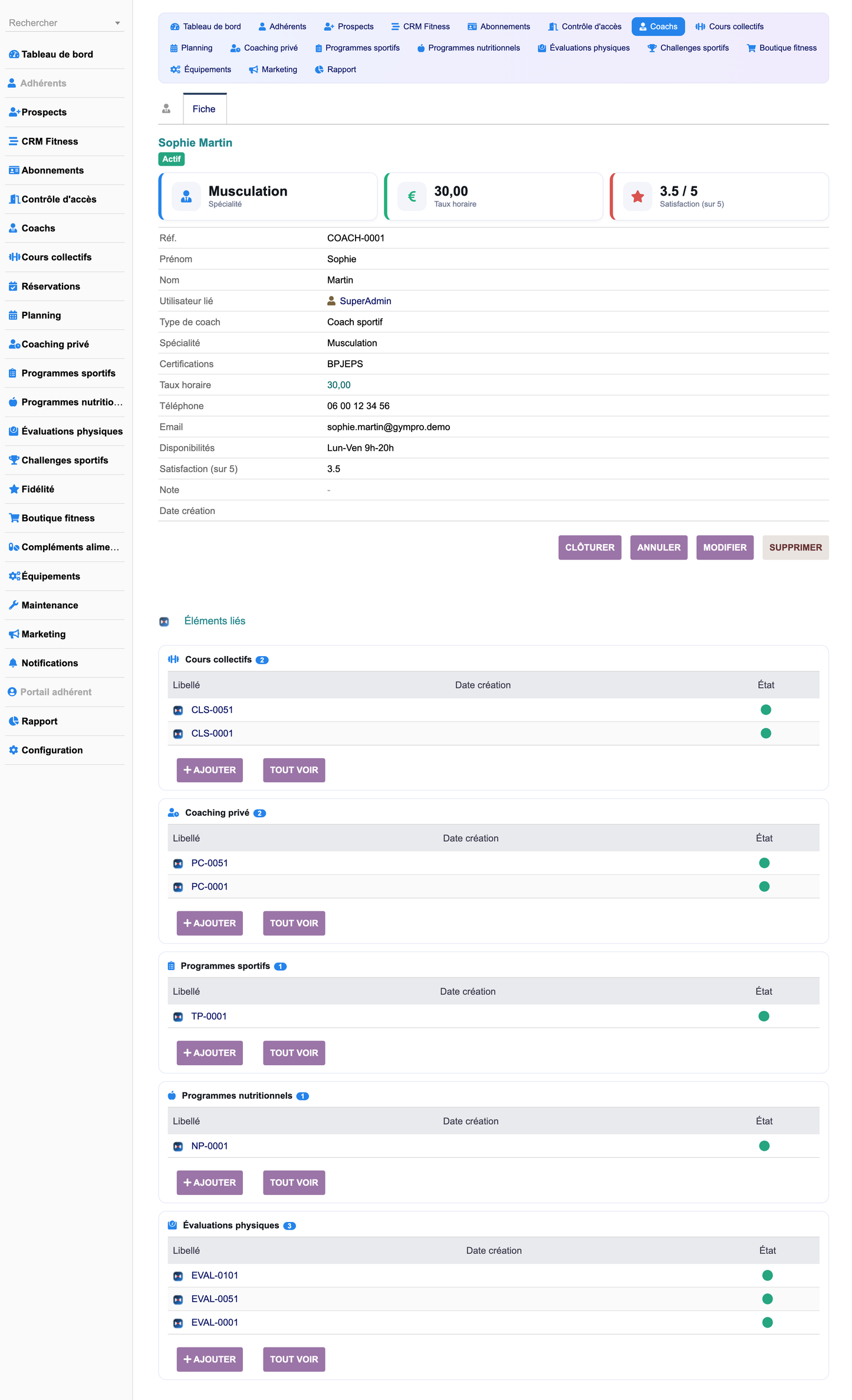Image resolution: width=852 pixels, height=1400 pixels.
Task: Click the Date création header in Cours collectifs
Action: [483, 685]
